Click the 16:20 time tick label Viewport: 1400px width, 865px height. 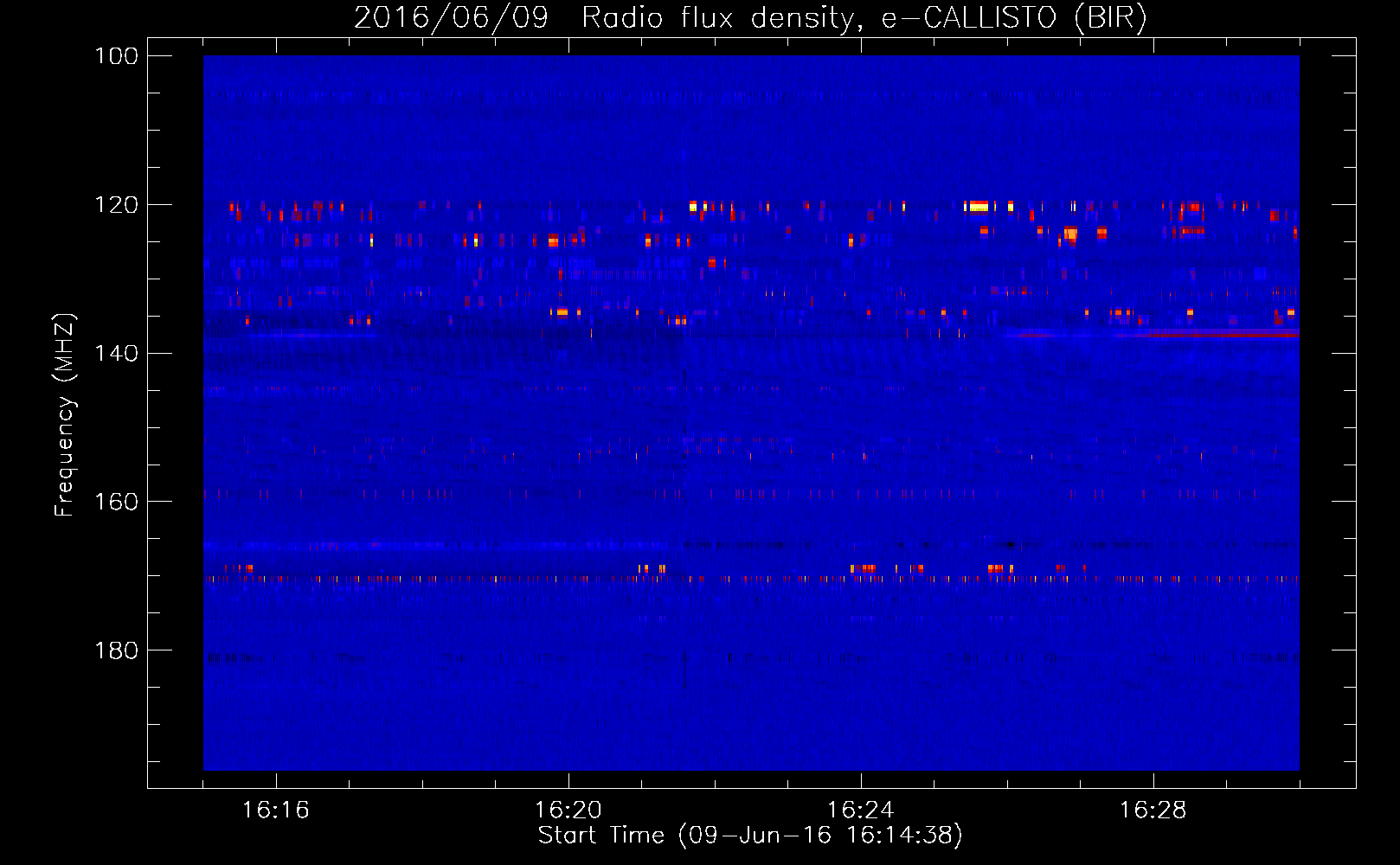click(x=568, y=811)
